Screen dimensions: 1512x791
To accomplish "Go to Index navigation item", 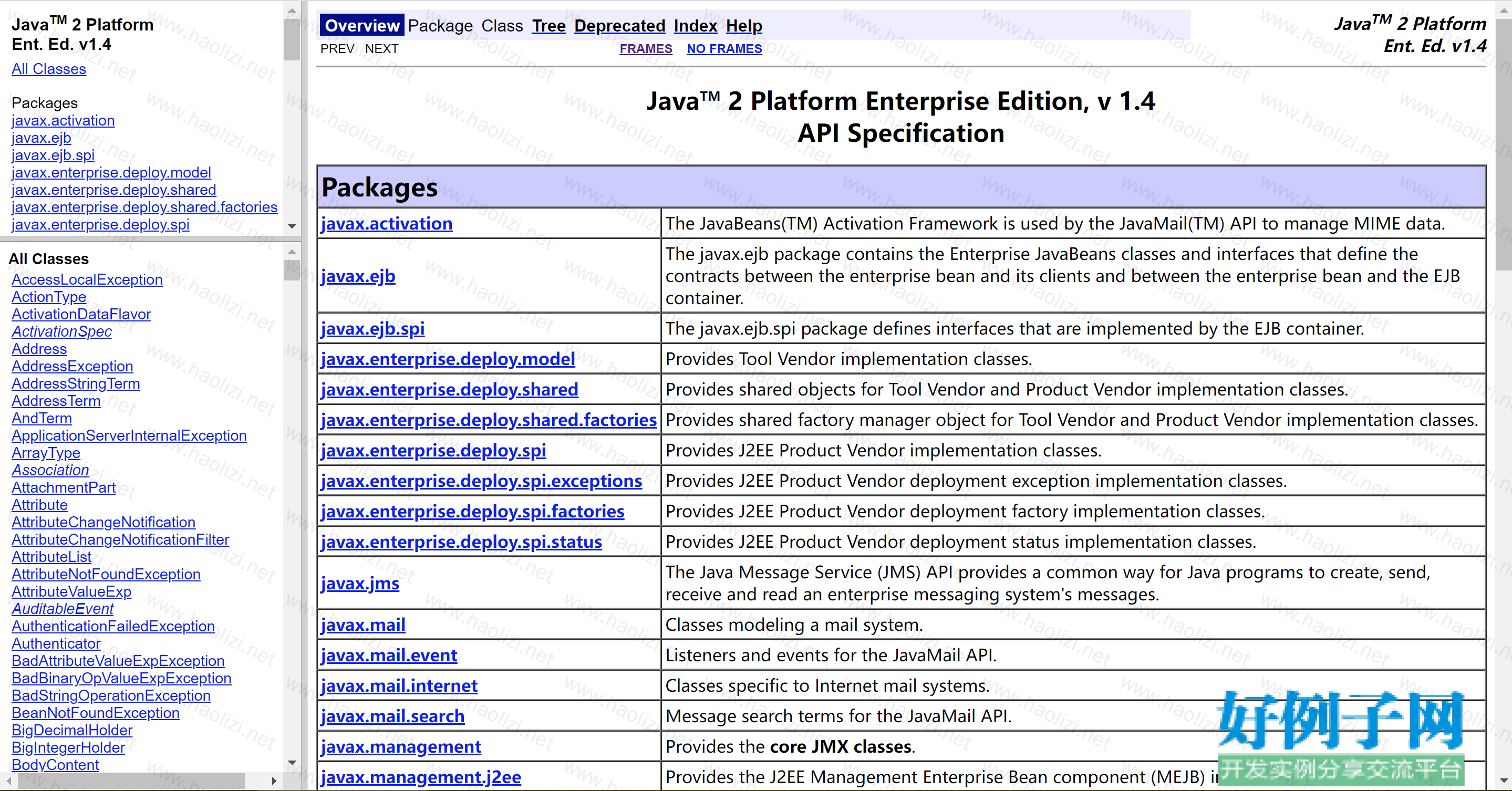I will tap(695, 26).
